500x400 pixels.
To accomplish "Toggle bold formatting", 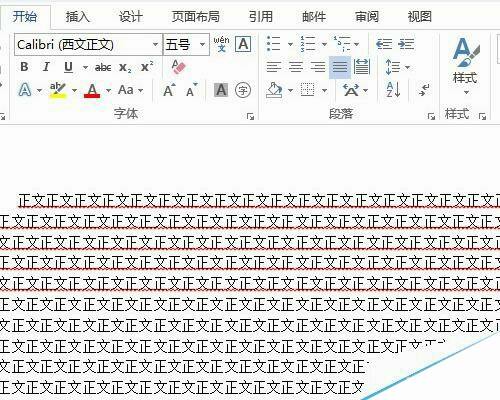I will click(24, 67).
